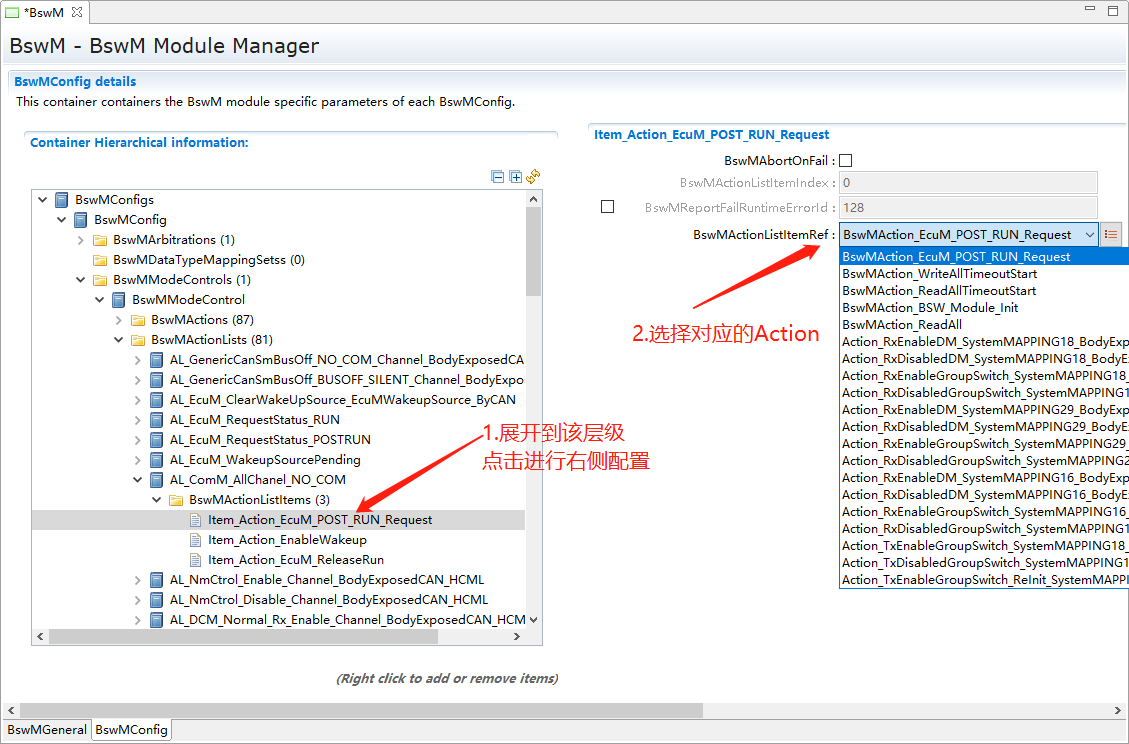Click the BswMConfigs container icon
Screen dimensions: 1129x744
point(62,200)
